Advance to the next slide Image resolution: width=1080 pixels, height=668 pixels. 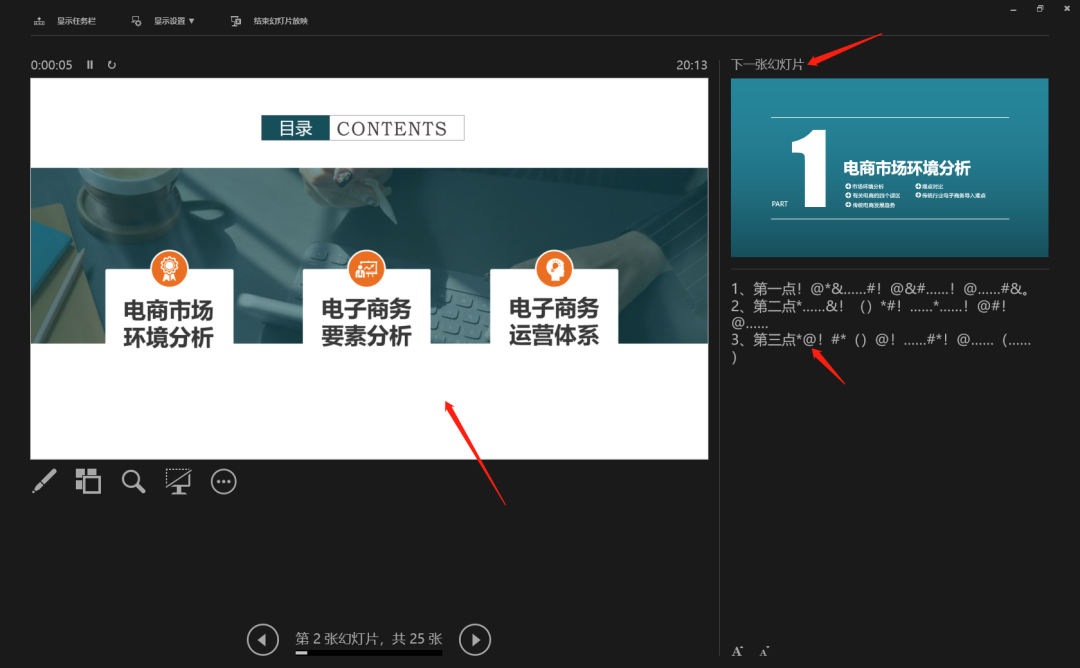(475, 639)
